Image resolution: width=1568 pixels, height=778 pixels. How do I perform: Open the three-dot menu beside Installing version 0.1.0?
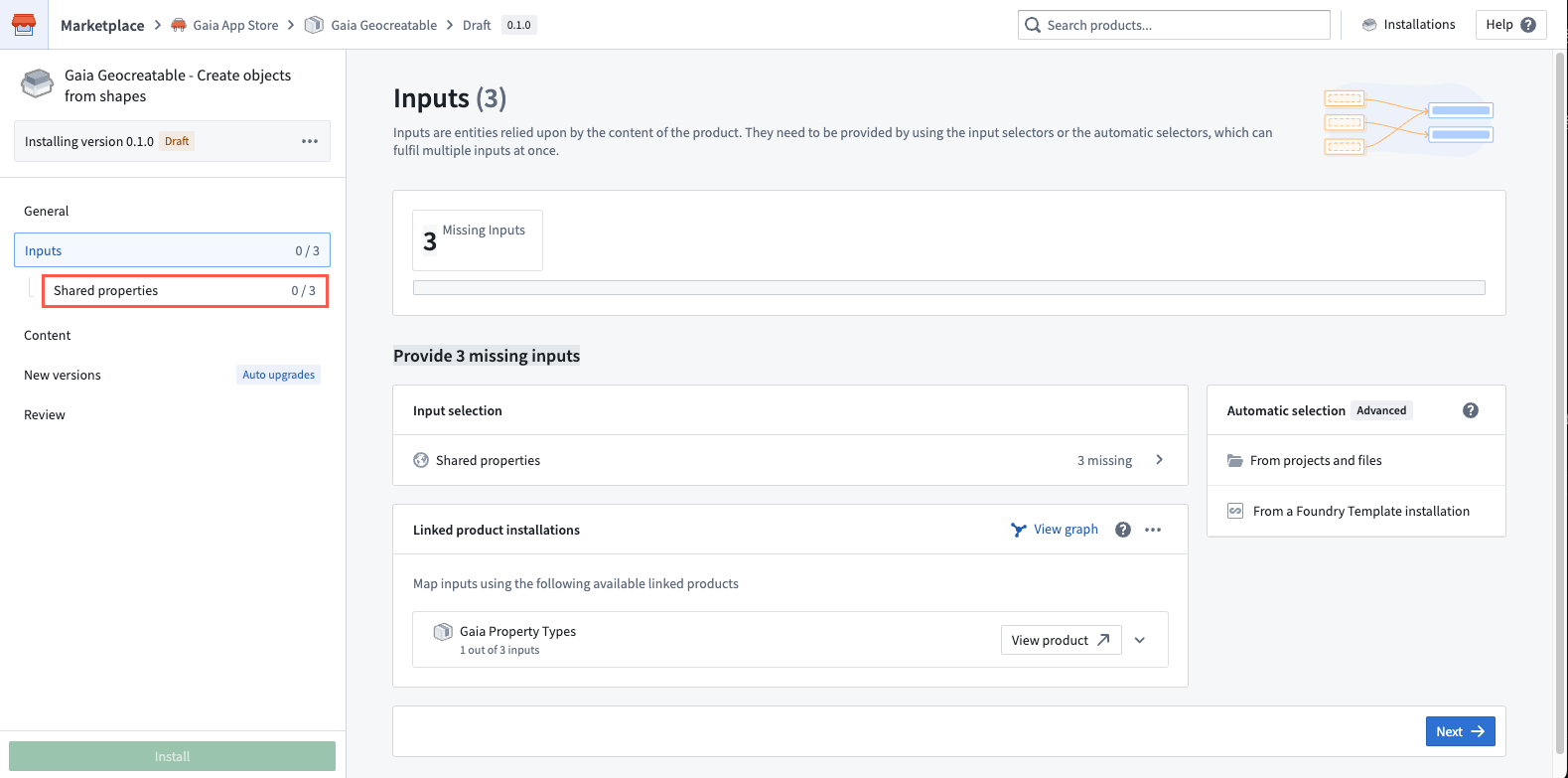tap(310, 141)
